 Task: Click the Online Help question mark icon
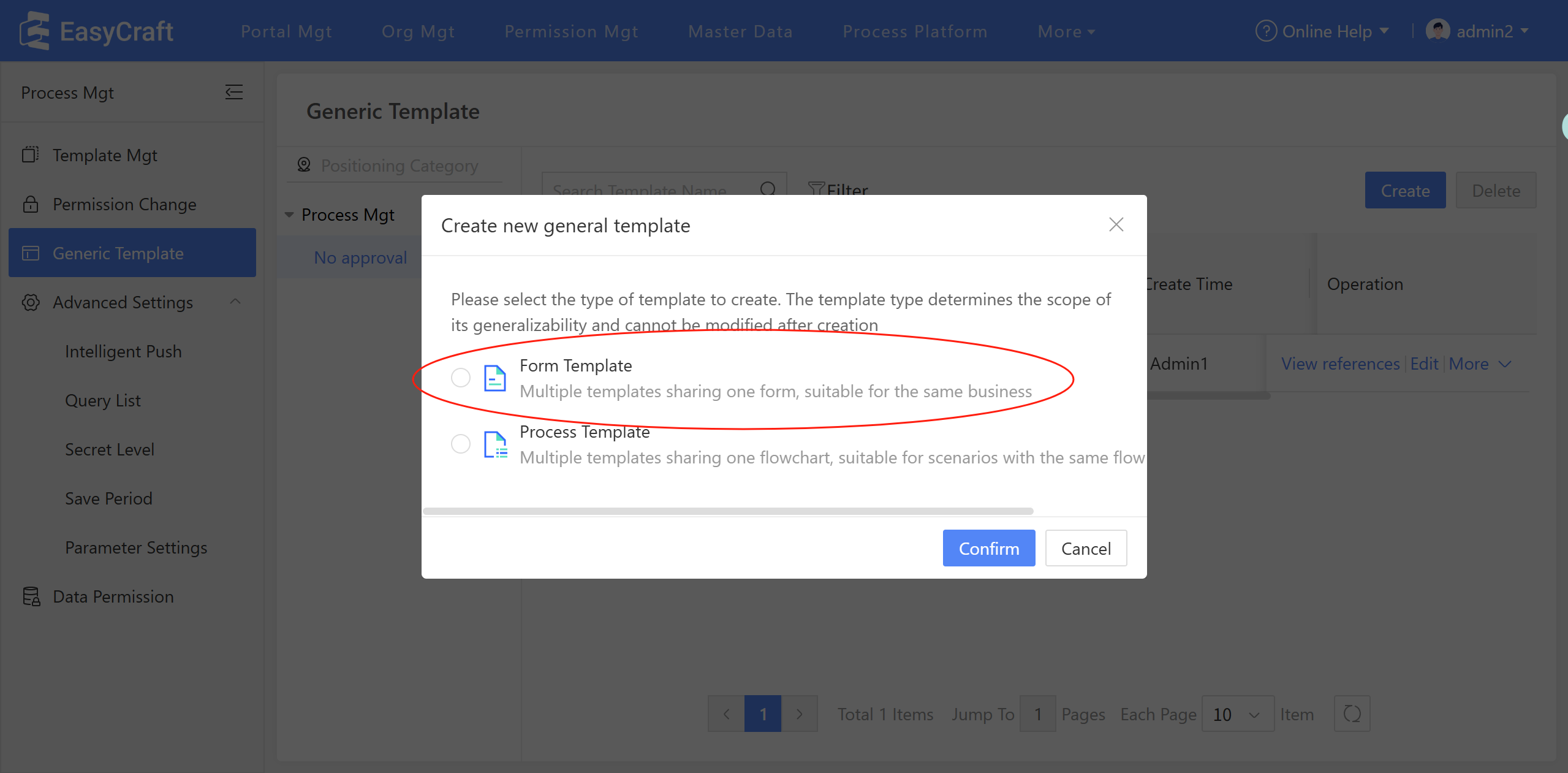pos(1265,31)
